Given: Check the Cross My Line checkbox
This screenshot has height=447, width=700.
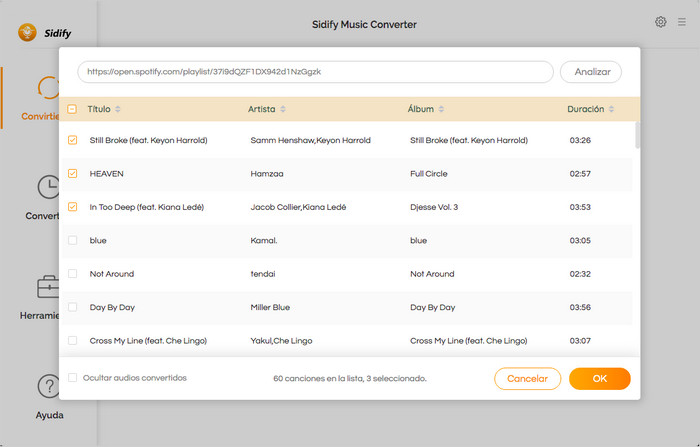Looking at the screenshot, I should (72, 341).
